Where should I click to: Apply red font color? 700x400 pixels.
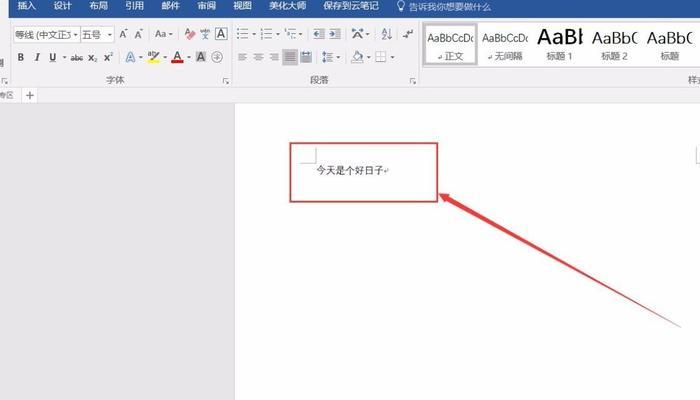pyautogui.click(x=177, y=57)
